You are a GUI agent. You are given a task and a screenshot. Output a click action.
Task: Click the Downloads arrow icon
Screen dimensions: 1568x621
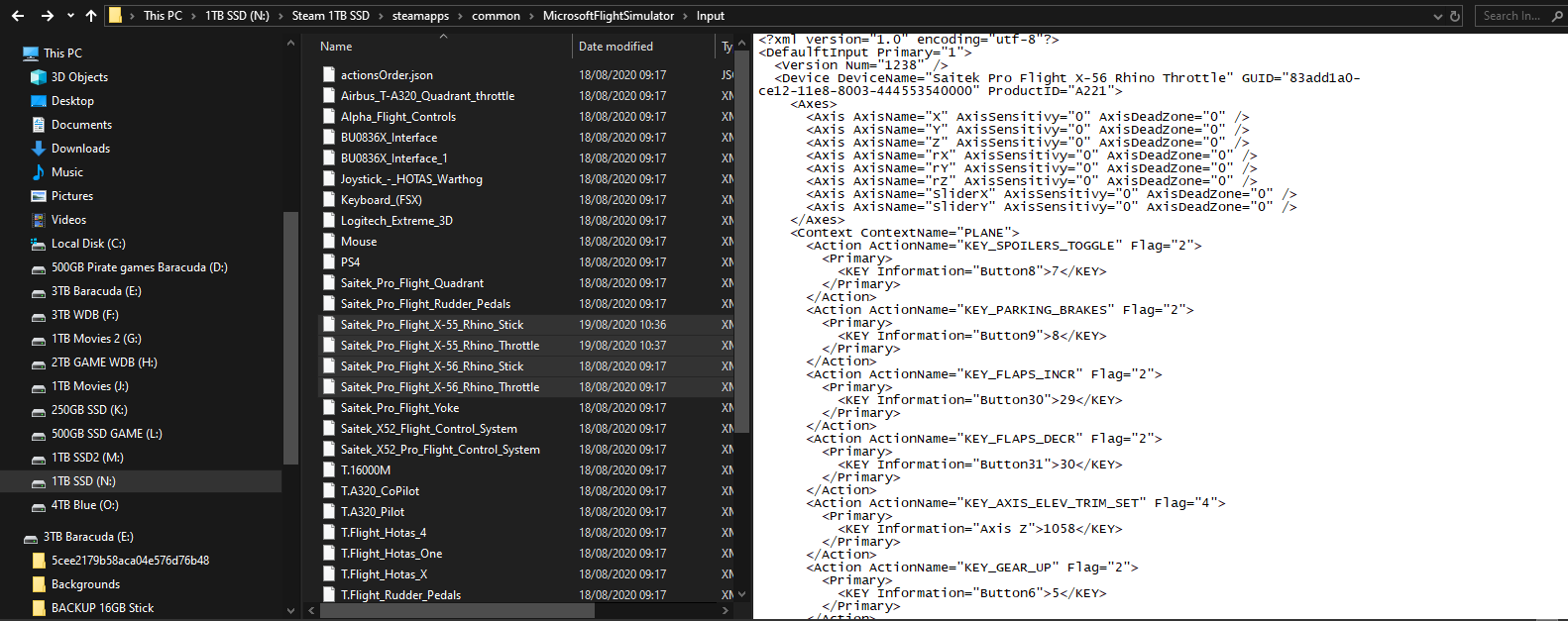[39, 149]
